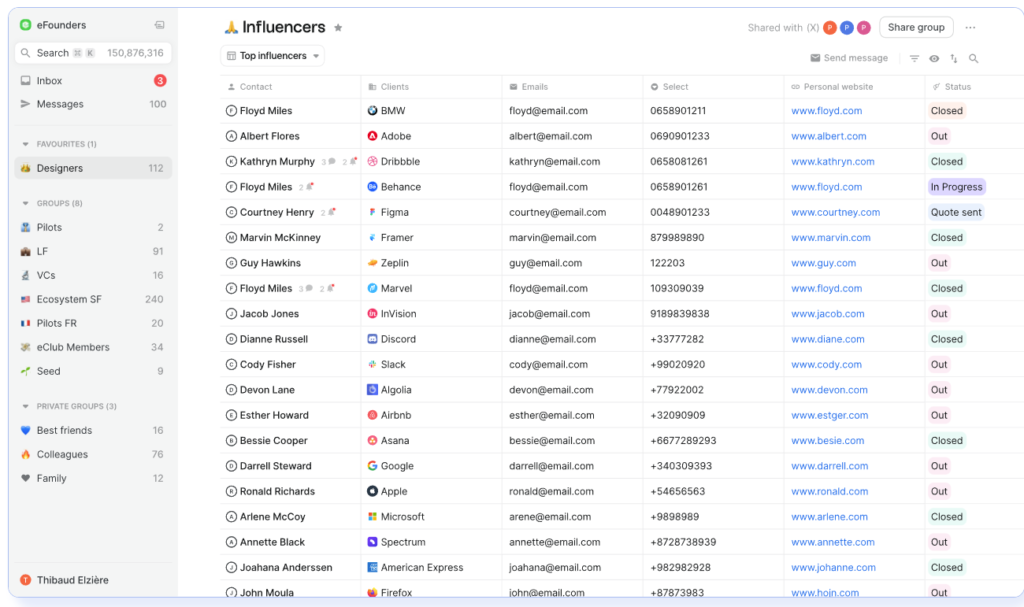Click the table search magnifier icon
The height and width of the screenshot is (607, 1024).
coord(974,58)
